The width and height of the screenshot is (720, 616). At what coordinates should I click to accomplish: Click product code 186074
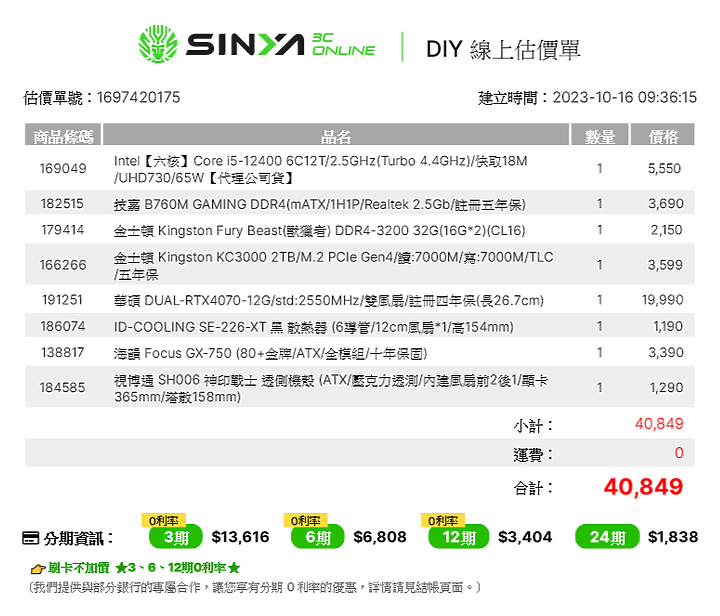click(x=63, y=326)
